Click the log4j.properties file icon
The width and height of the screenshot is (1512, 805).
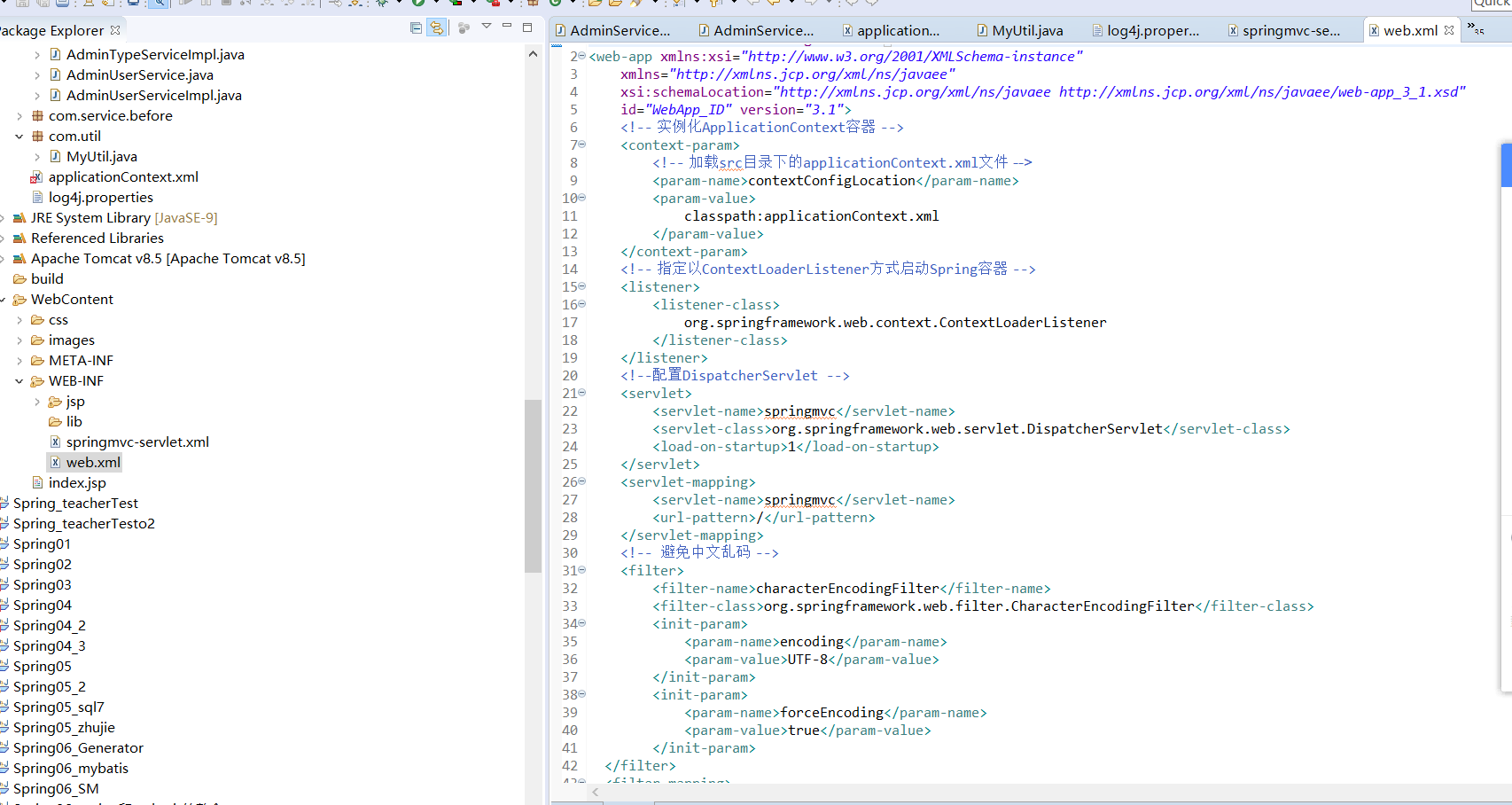pyautogui.click(x=37, y=198)
